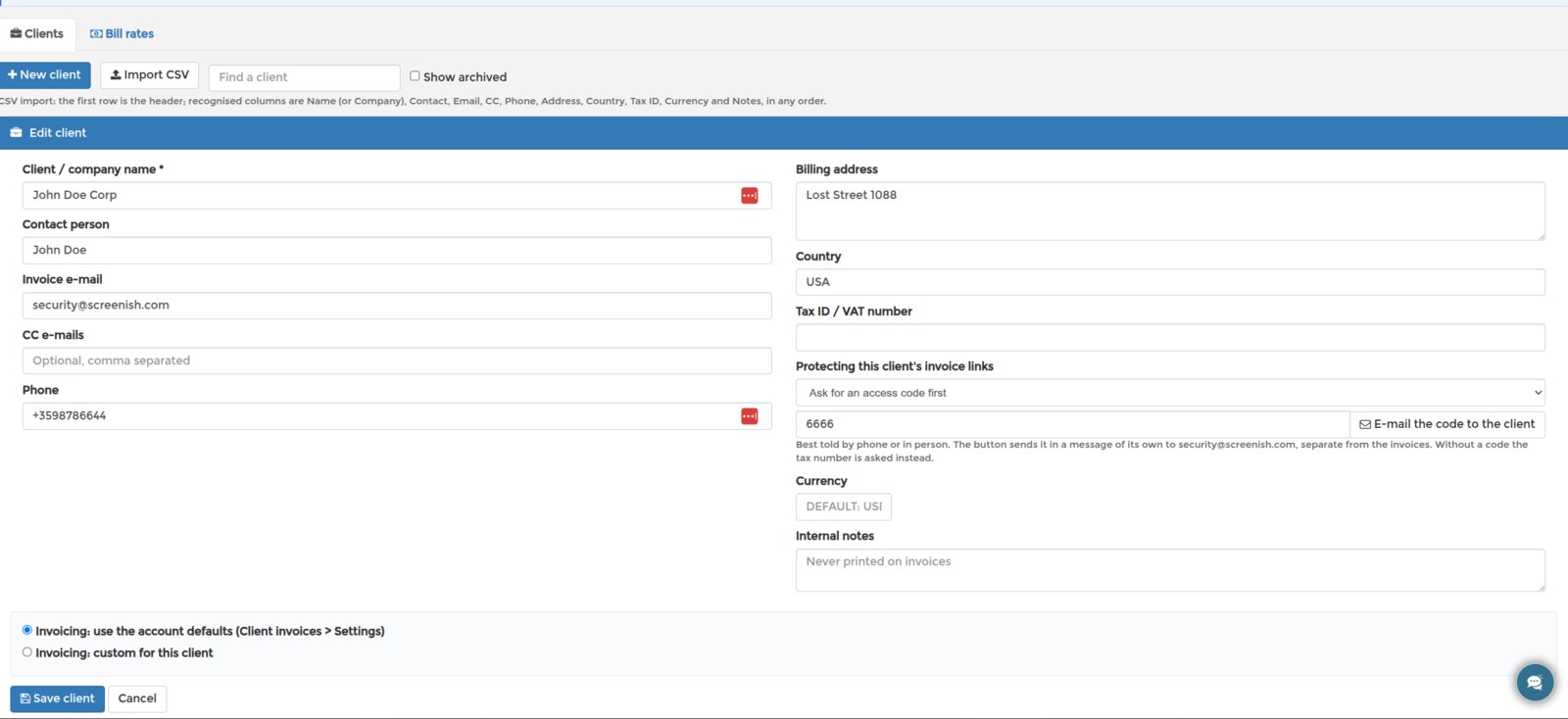
Task: Click the Invoice e-mail field
Action: pos(397,306)
